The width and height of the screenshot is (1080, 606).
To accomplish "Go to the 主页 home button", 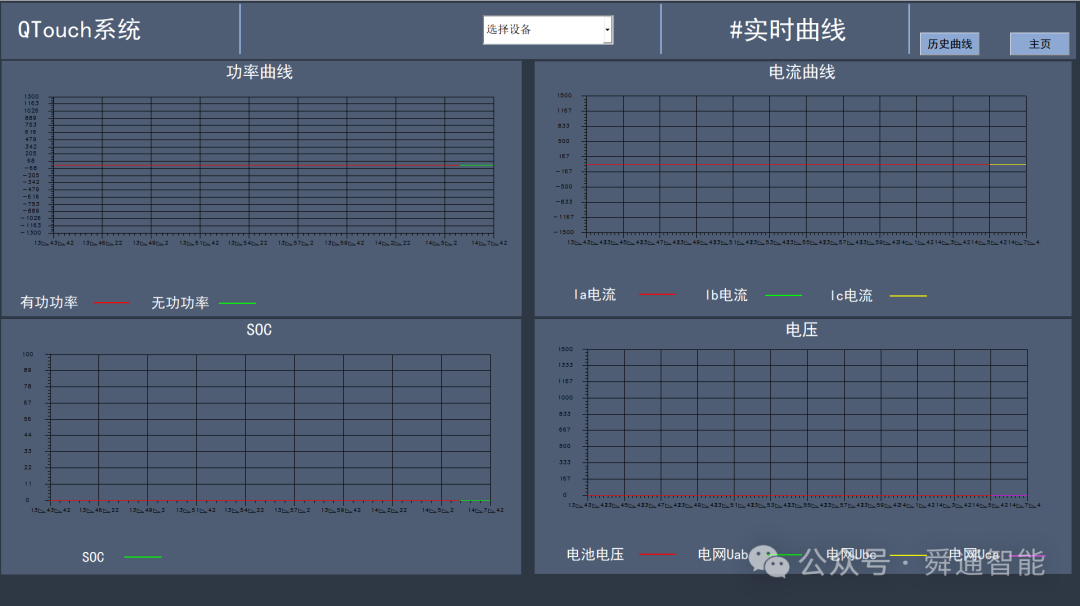I will point(1039,44).
